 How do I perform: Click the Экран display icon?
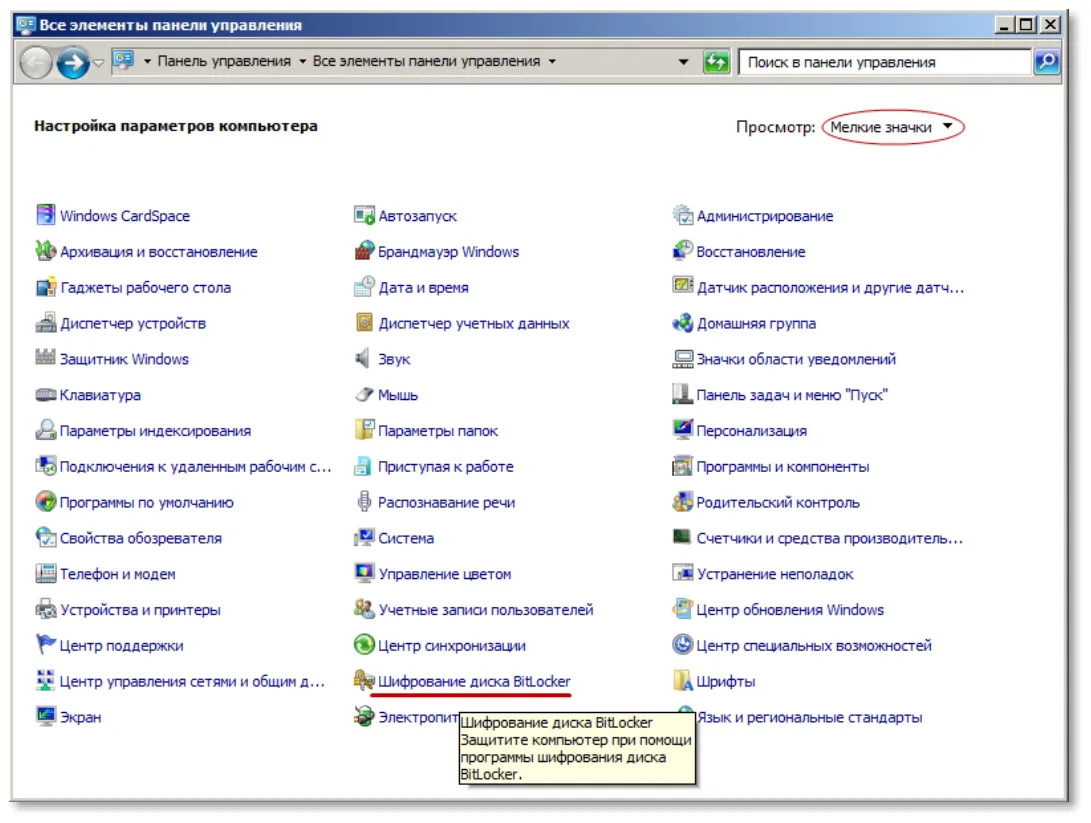pyautogui.click(x=46, y=716)
